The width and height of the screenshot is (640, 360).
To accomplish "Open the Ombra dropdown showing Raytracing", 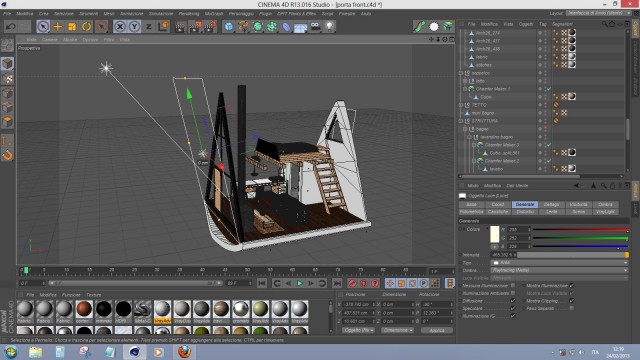I will 559,270.
